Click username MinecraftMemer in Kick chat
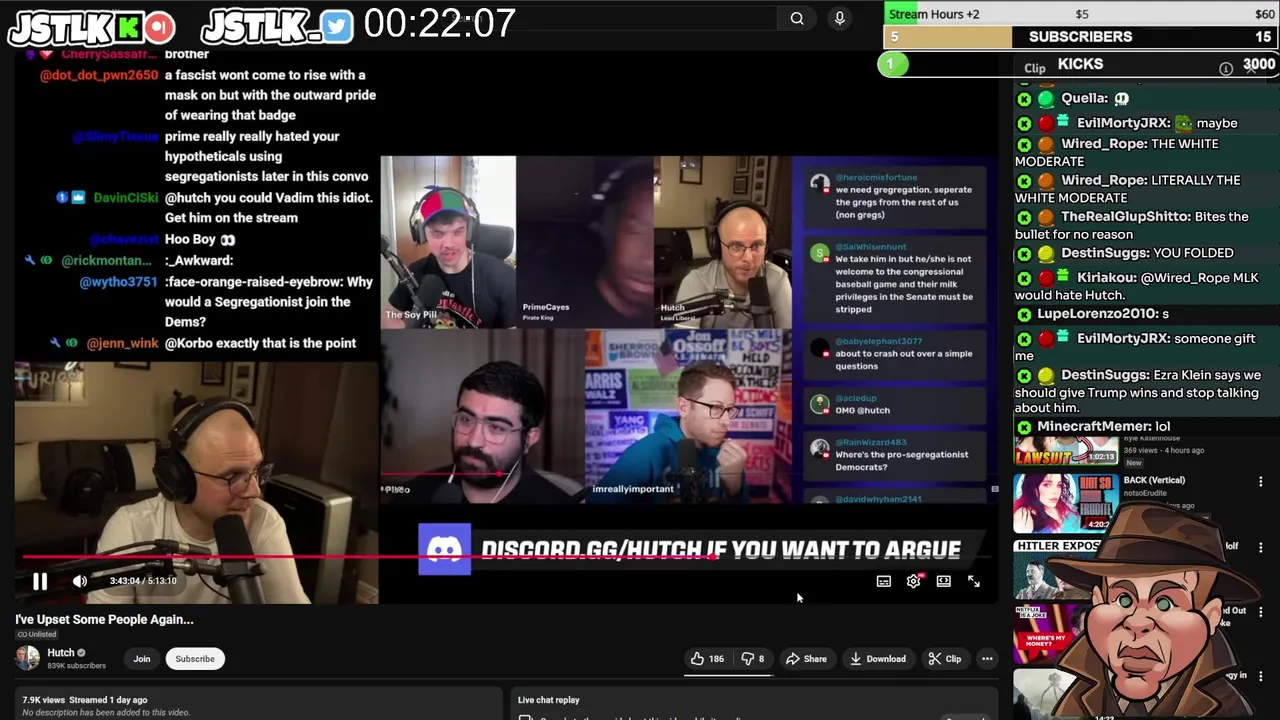Viewport: 1280px width, 720px height. tap(1094, 426)
